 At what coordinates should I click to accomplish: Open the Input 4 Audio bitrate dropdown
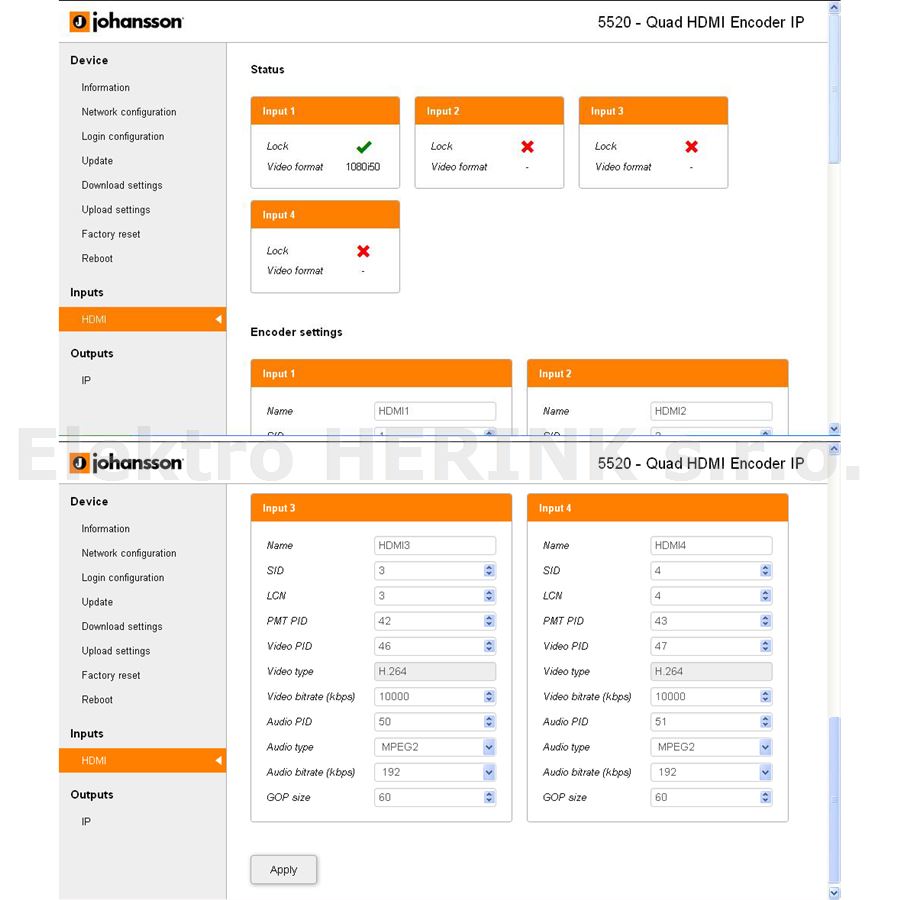711,772
